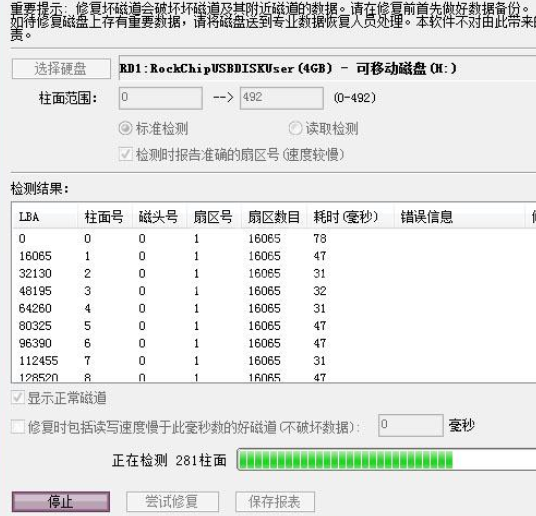This screenshot has width=536, height=516.
Task: Sort by the 磁头号 column header
Action: pos(159,217)
